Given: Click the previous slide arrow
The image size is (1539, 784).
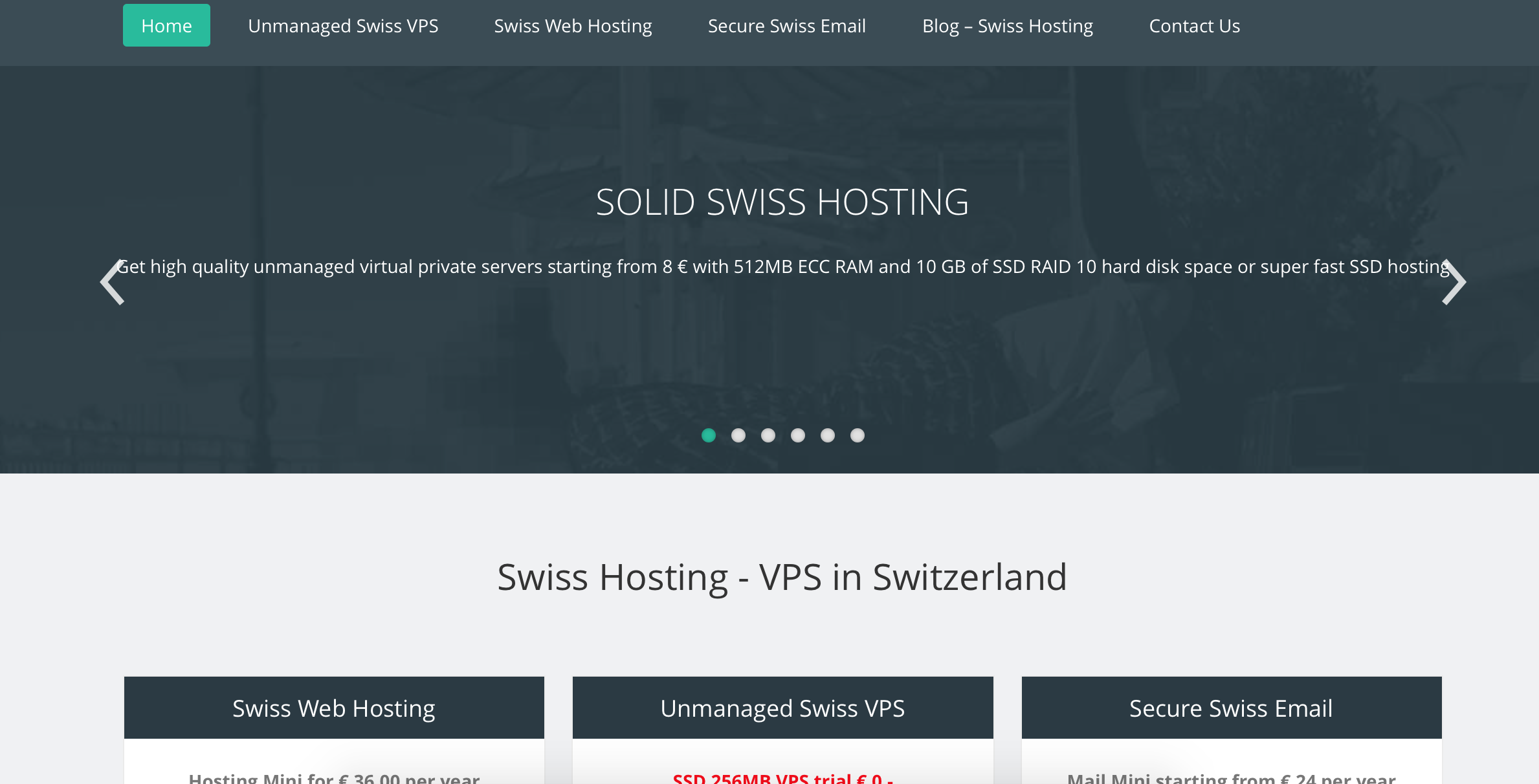Looking at the screenshot, I should [x=113, y=282].
